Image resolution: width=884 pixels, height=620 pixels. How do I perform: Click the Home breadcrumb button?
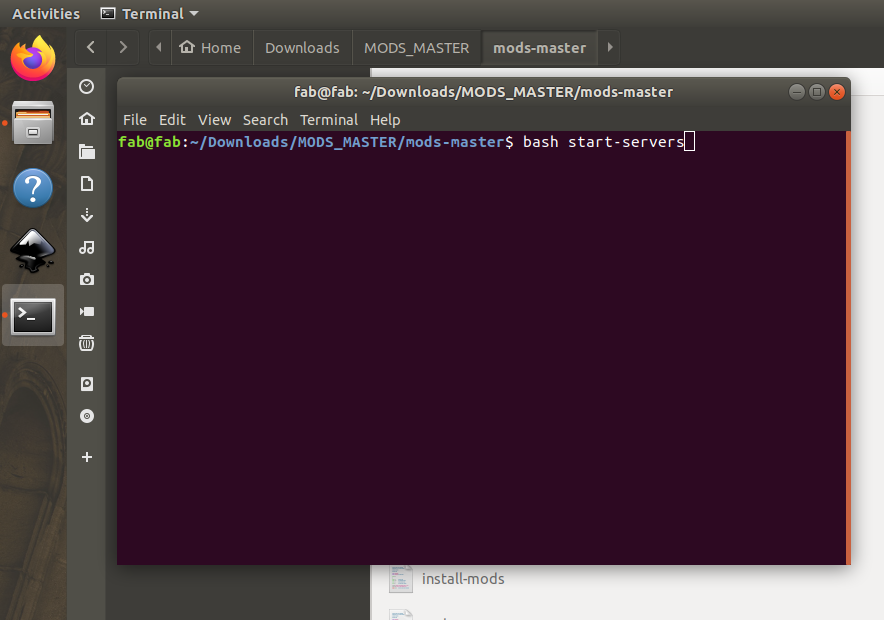click(x=211, y=47)
